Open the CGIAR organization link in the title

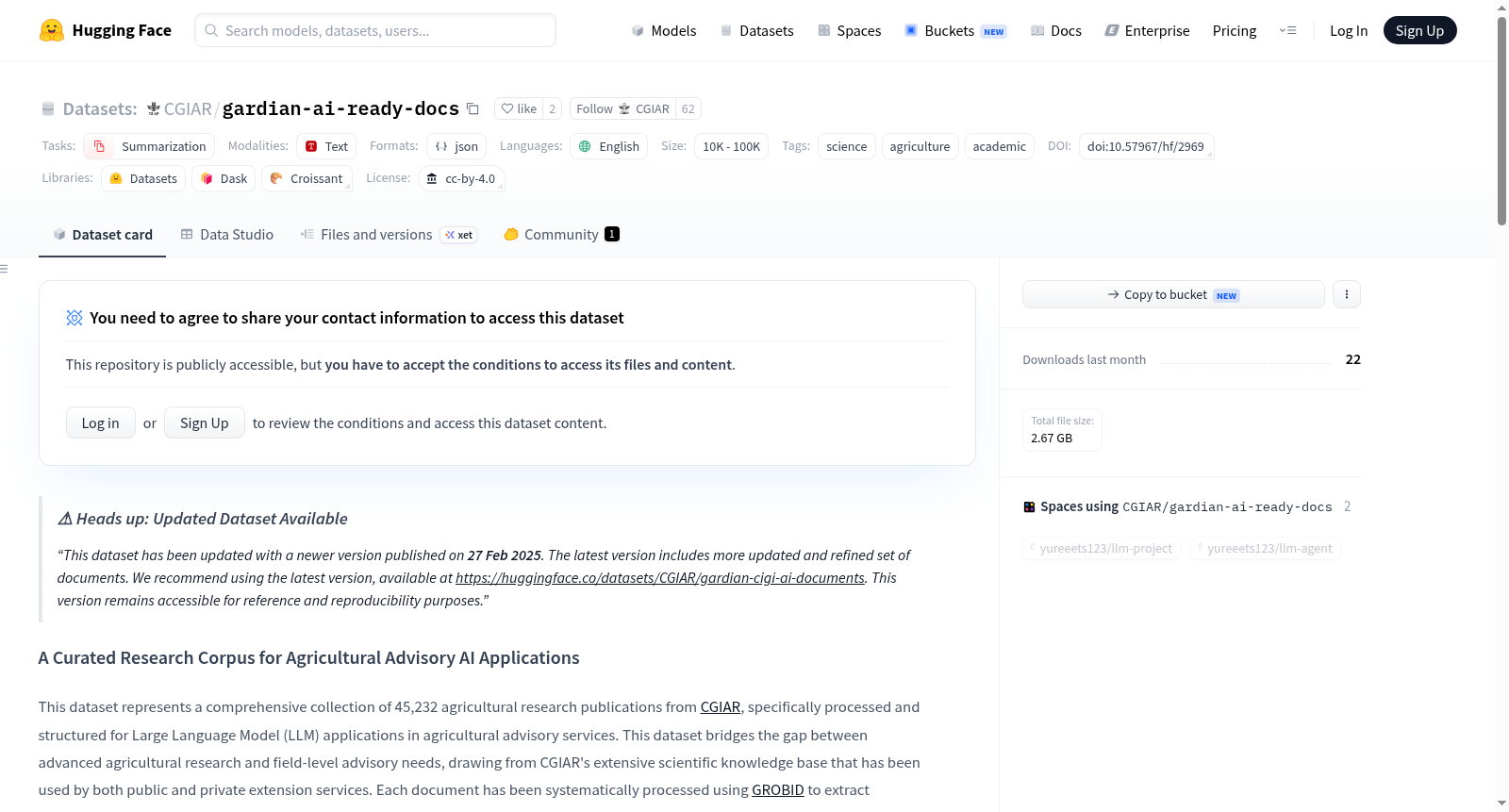click(188, 108)
